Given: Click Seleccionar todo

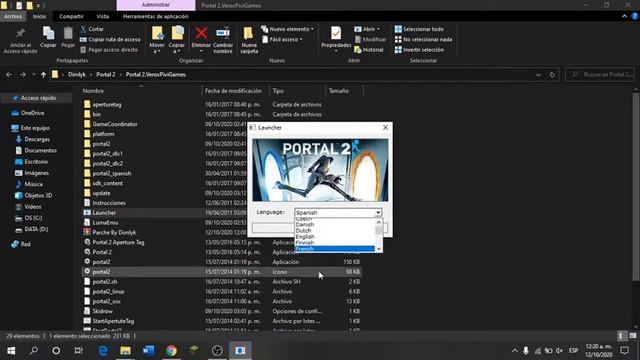Looking at the screenshot, I should [x=419, y=29].
